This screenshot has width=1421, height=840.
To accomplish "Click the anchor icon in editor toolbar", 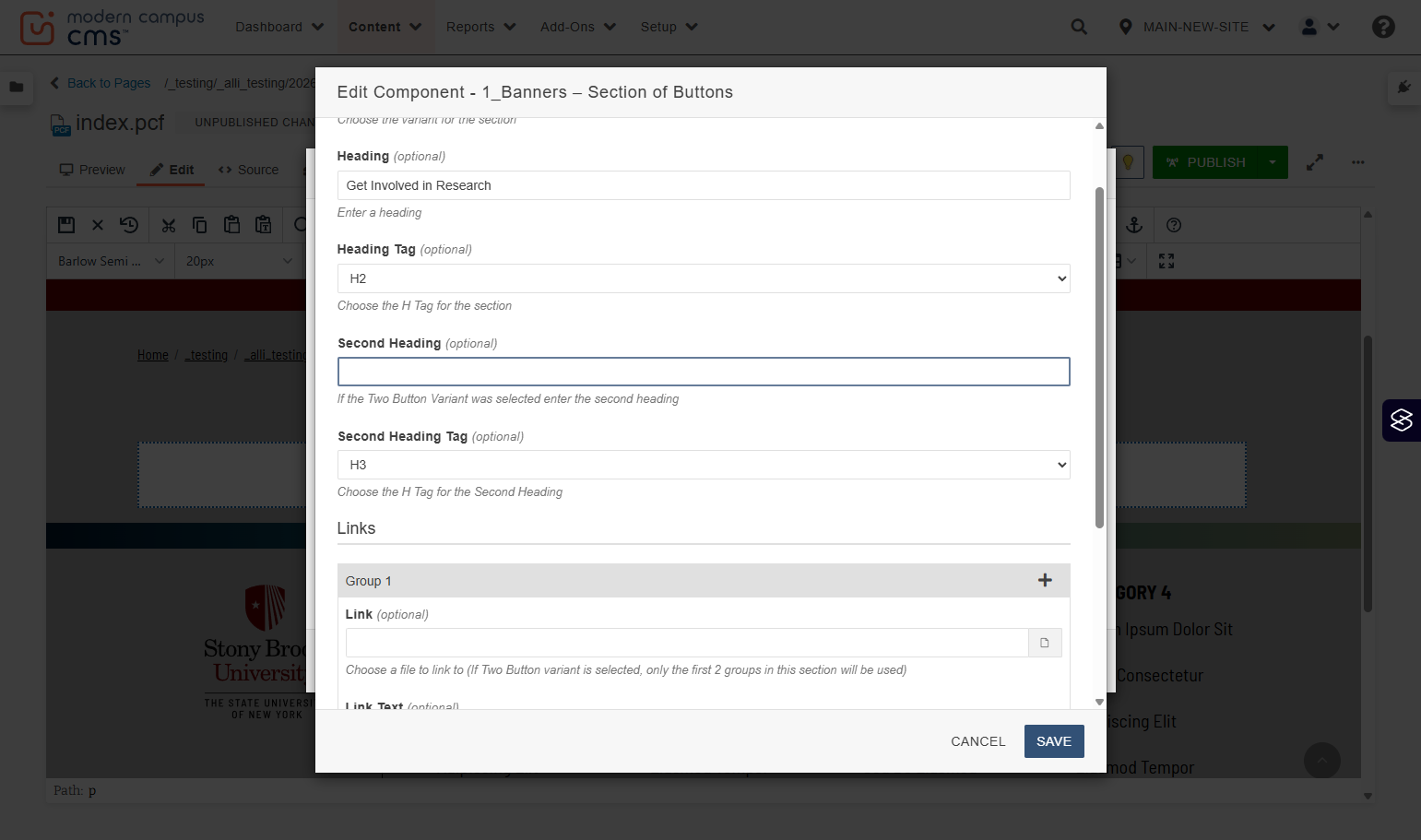I will coord(1135,225).
